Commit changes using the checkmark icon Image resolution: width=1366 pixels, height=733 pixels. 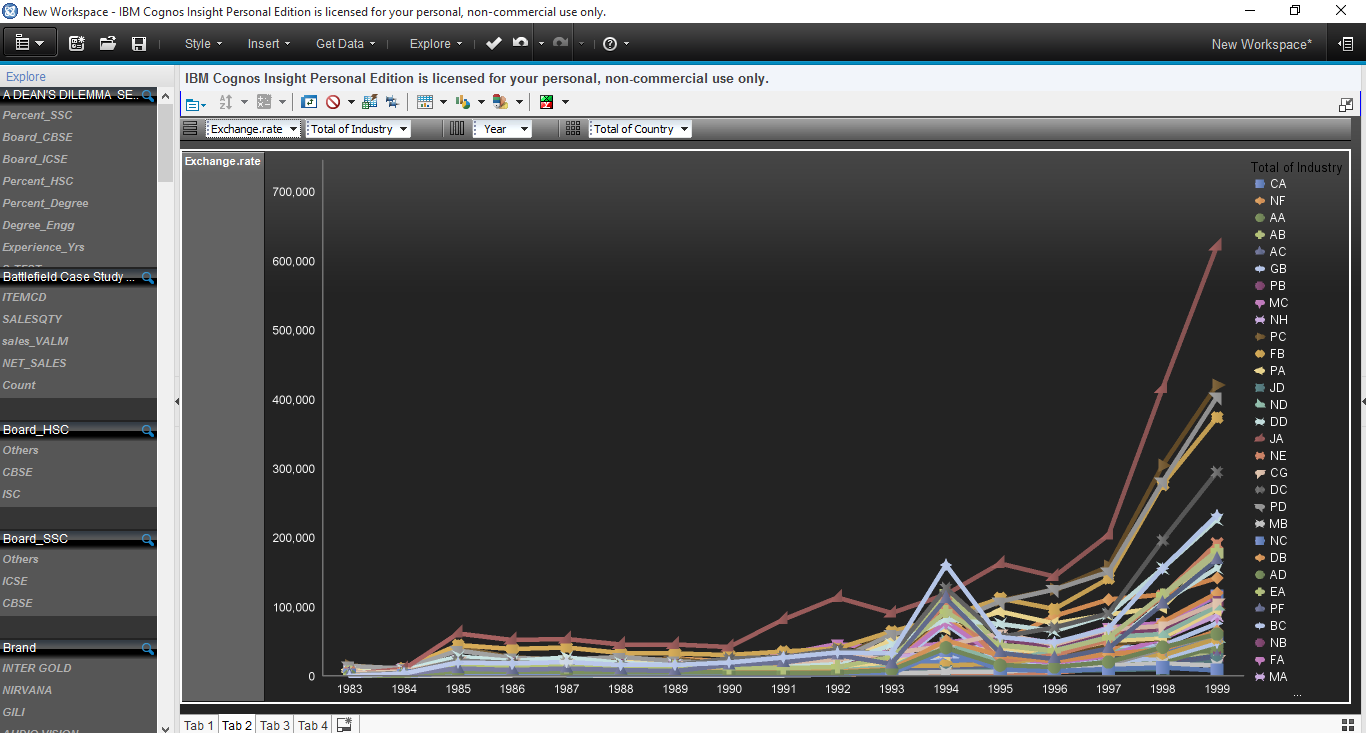(x=493, y=44)
